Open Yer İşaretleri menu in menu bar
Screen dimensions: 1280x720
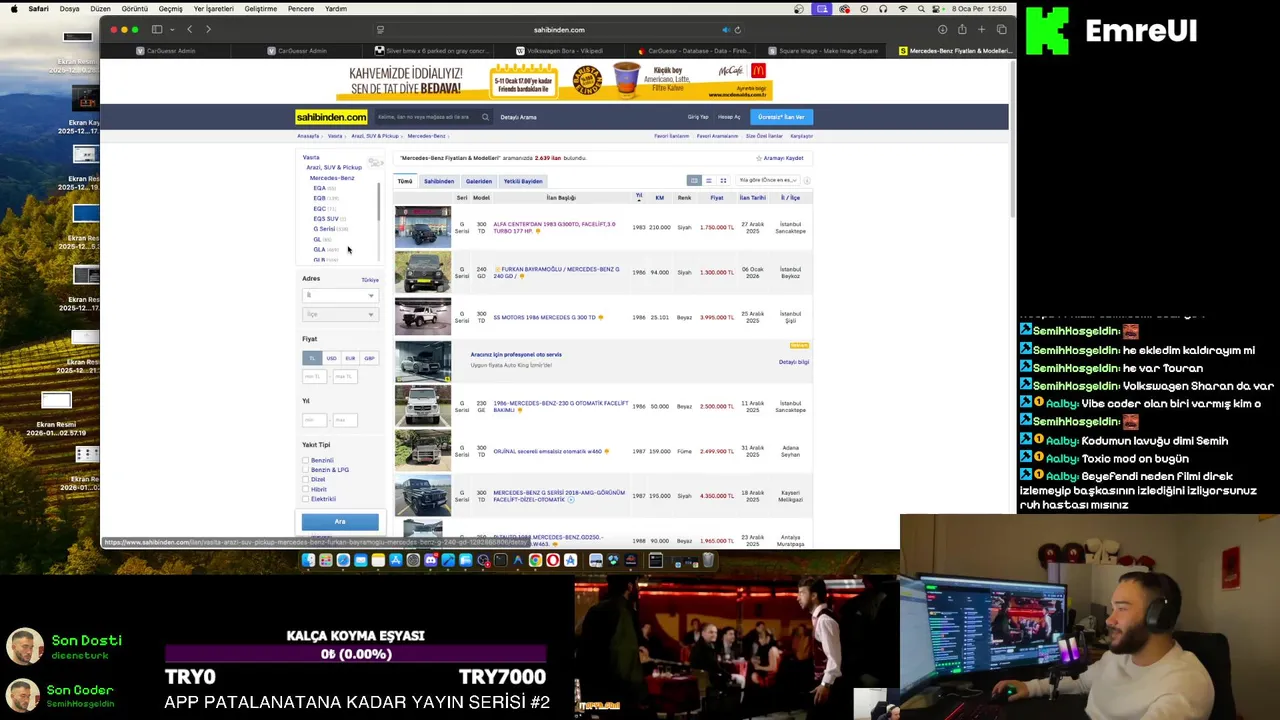(x=213, y=9)
